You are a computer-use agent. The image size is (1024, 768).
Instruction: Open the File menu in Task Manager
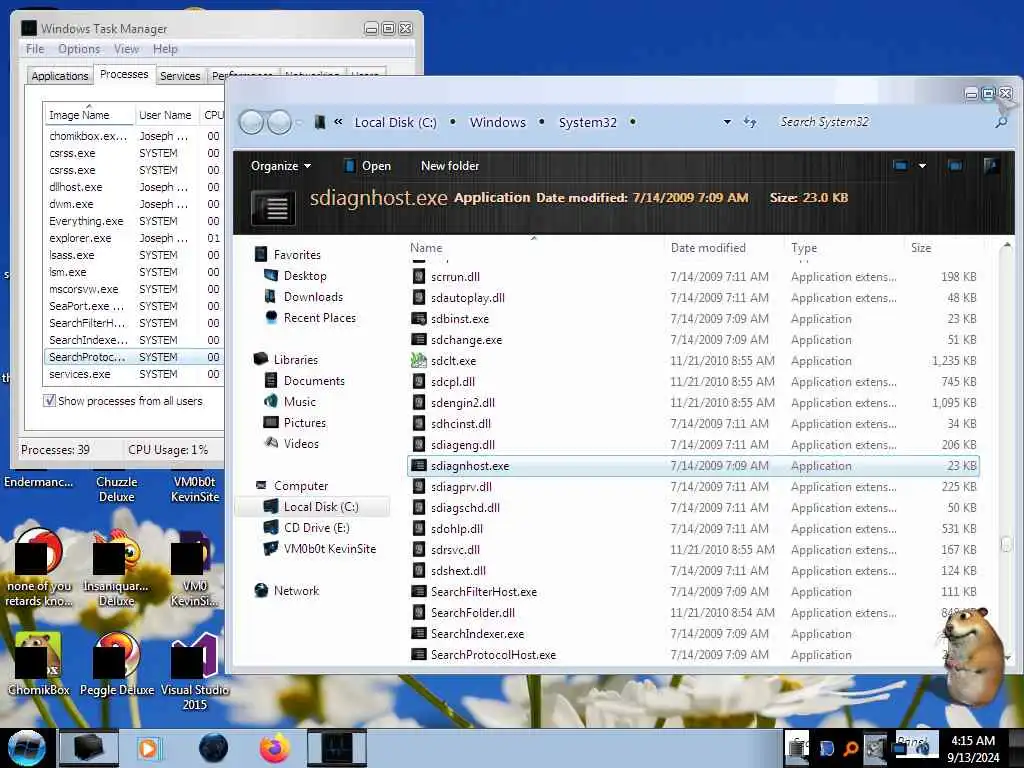[35, 49]
